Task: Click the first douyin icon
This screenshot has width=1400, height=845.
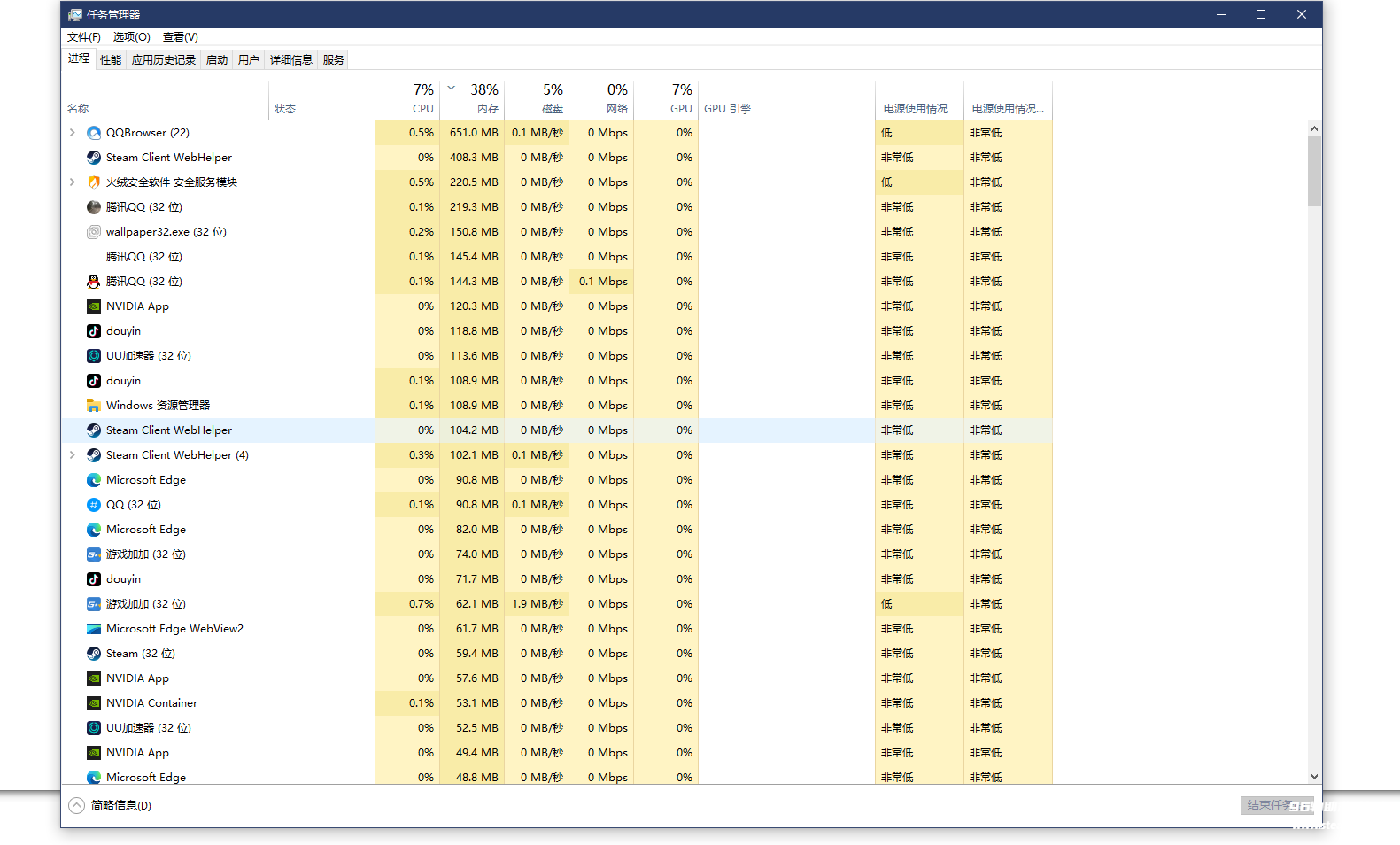Action: click(x=94, y=331)
